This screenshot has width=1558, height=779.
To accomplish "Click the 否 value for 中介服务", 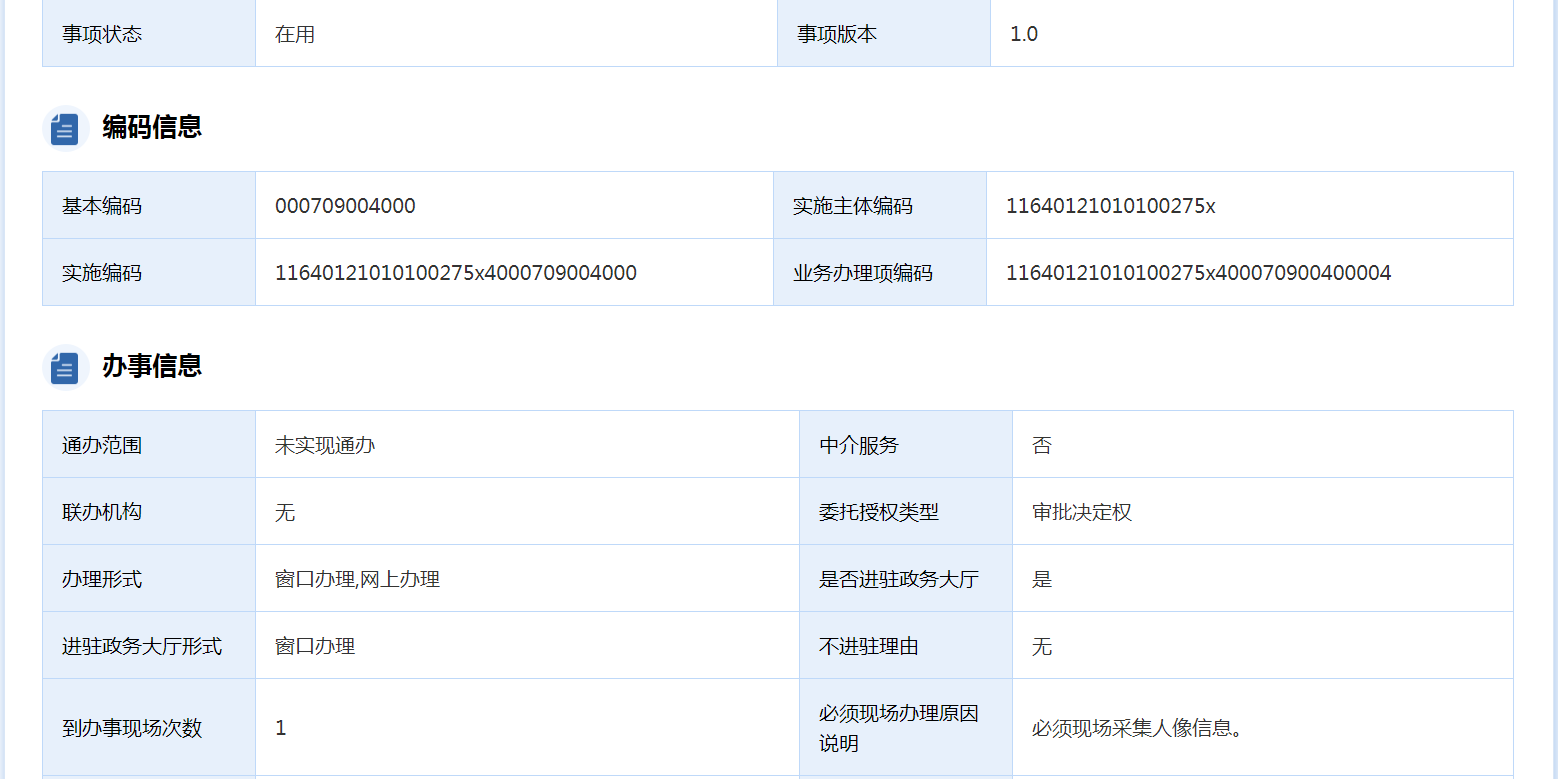I will [x=1042, y=445].
